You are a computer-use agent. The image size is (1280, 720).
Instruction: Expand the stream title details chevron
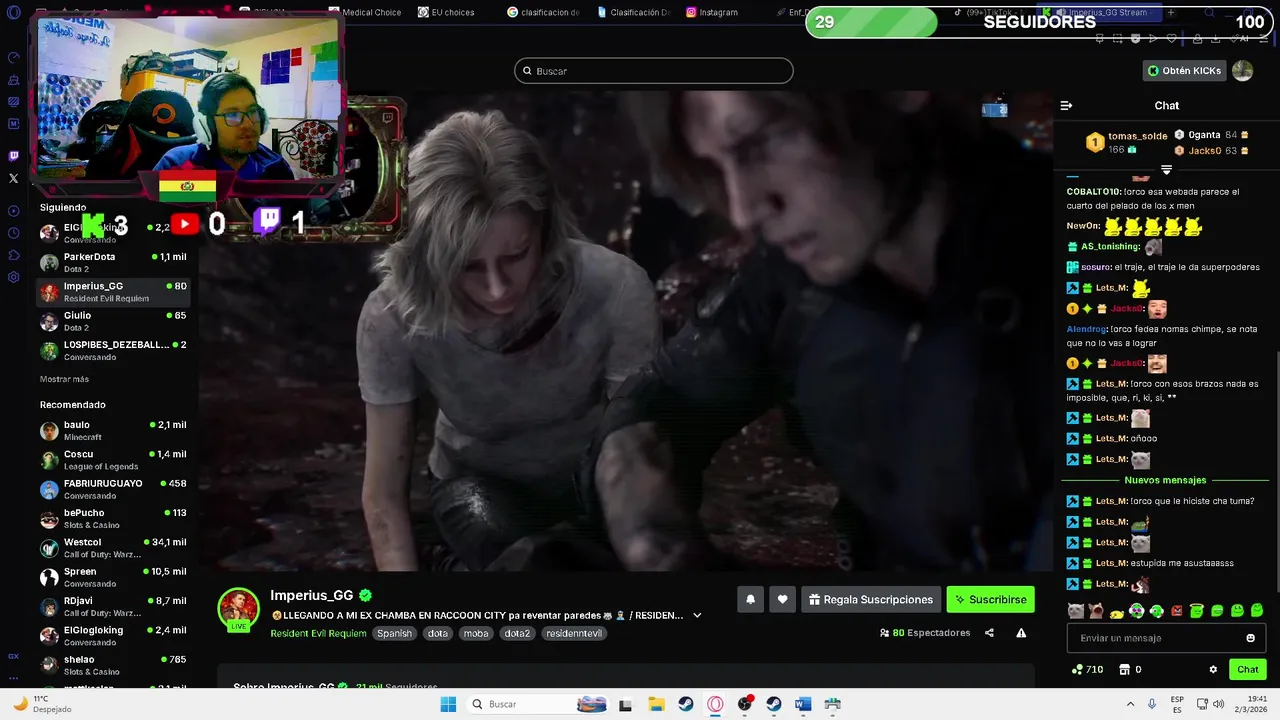click(x=697, y=615)
